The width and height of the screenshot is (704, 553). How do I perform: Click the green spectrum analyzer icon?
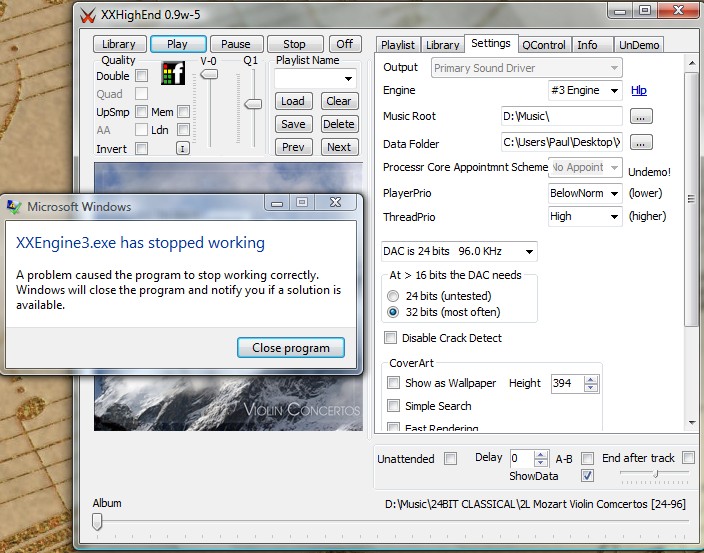173,73
